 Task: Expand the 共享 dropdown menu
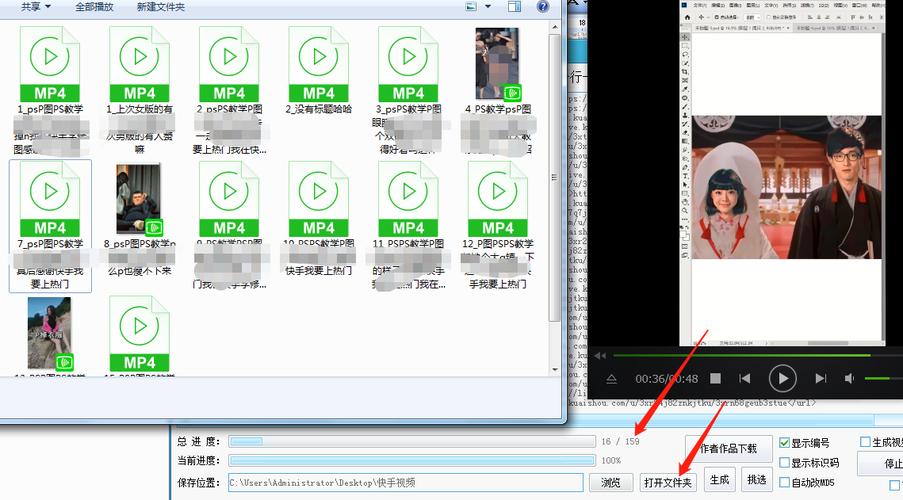36,7
